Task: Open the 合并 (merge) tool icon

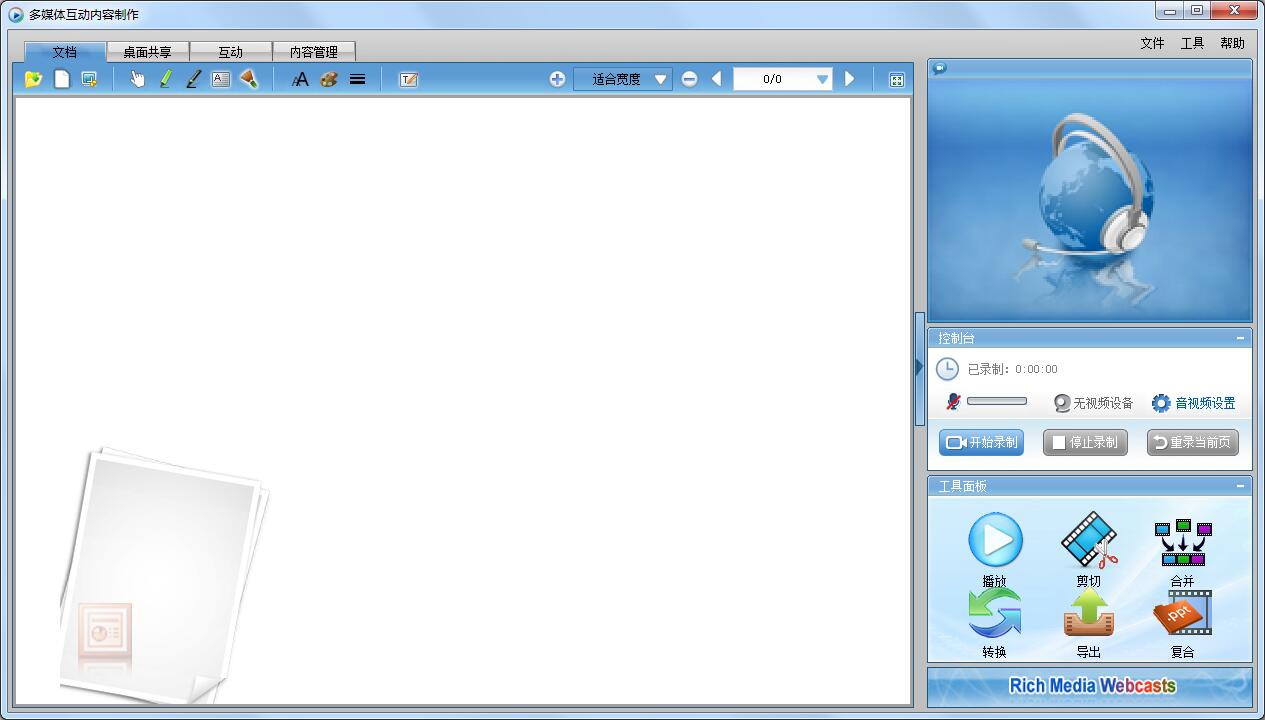Action: [x=1182, y=543]
